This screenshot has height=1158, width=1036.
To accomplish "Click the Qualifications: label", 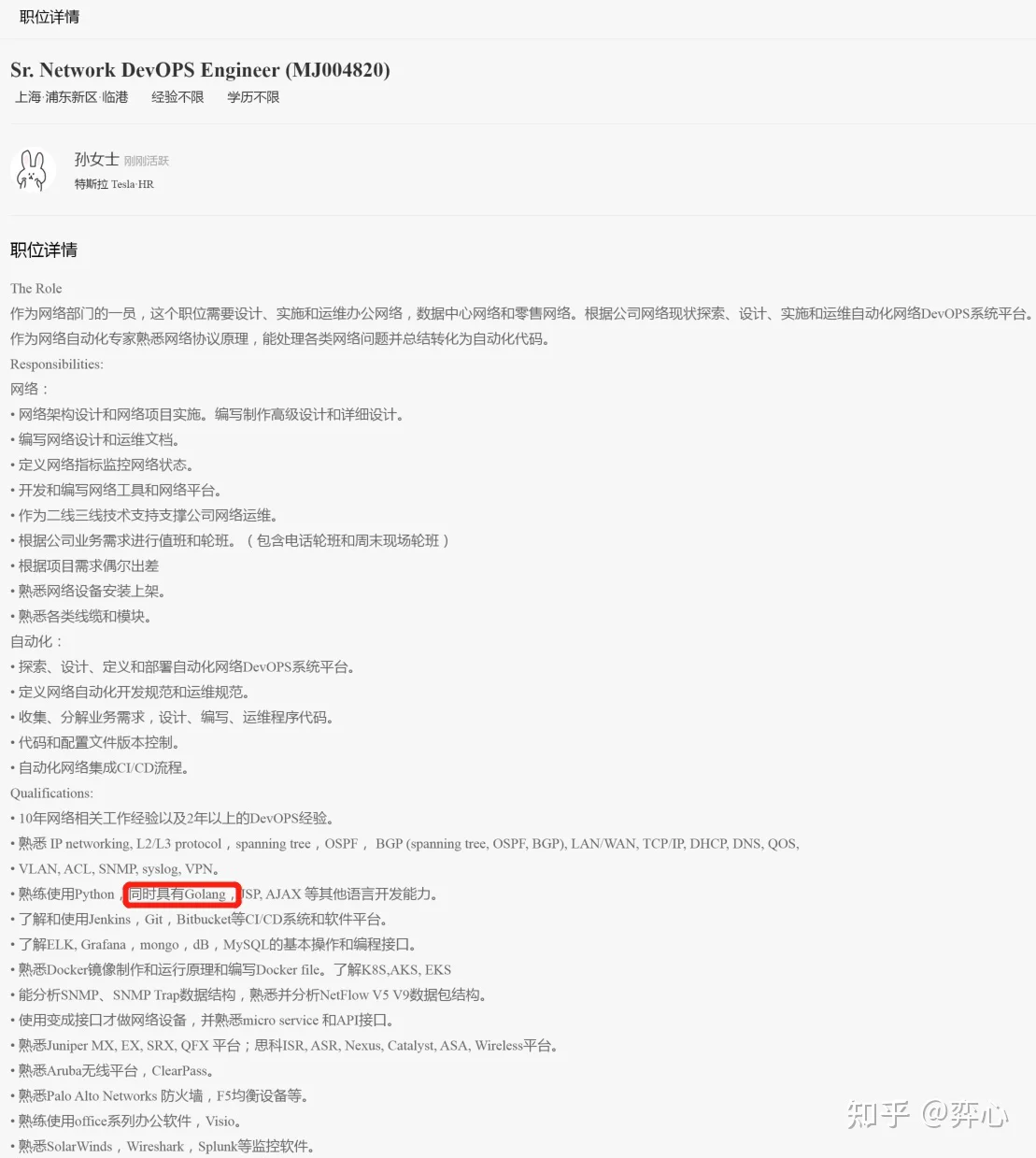I will pos(51,793).
